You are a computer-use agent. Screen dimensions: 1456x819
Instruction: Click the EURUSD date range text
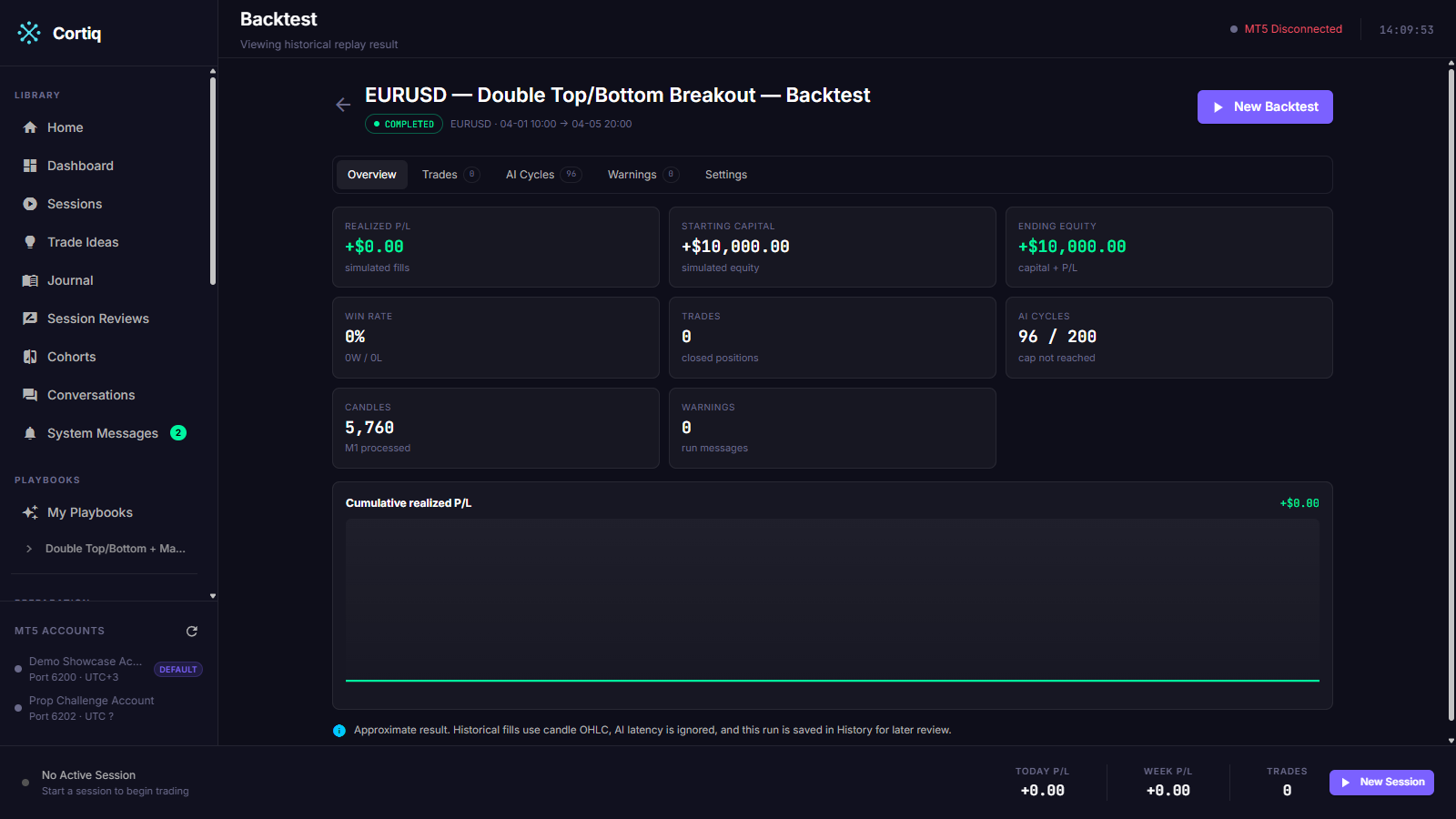[x=541, y=124]
